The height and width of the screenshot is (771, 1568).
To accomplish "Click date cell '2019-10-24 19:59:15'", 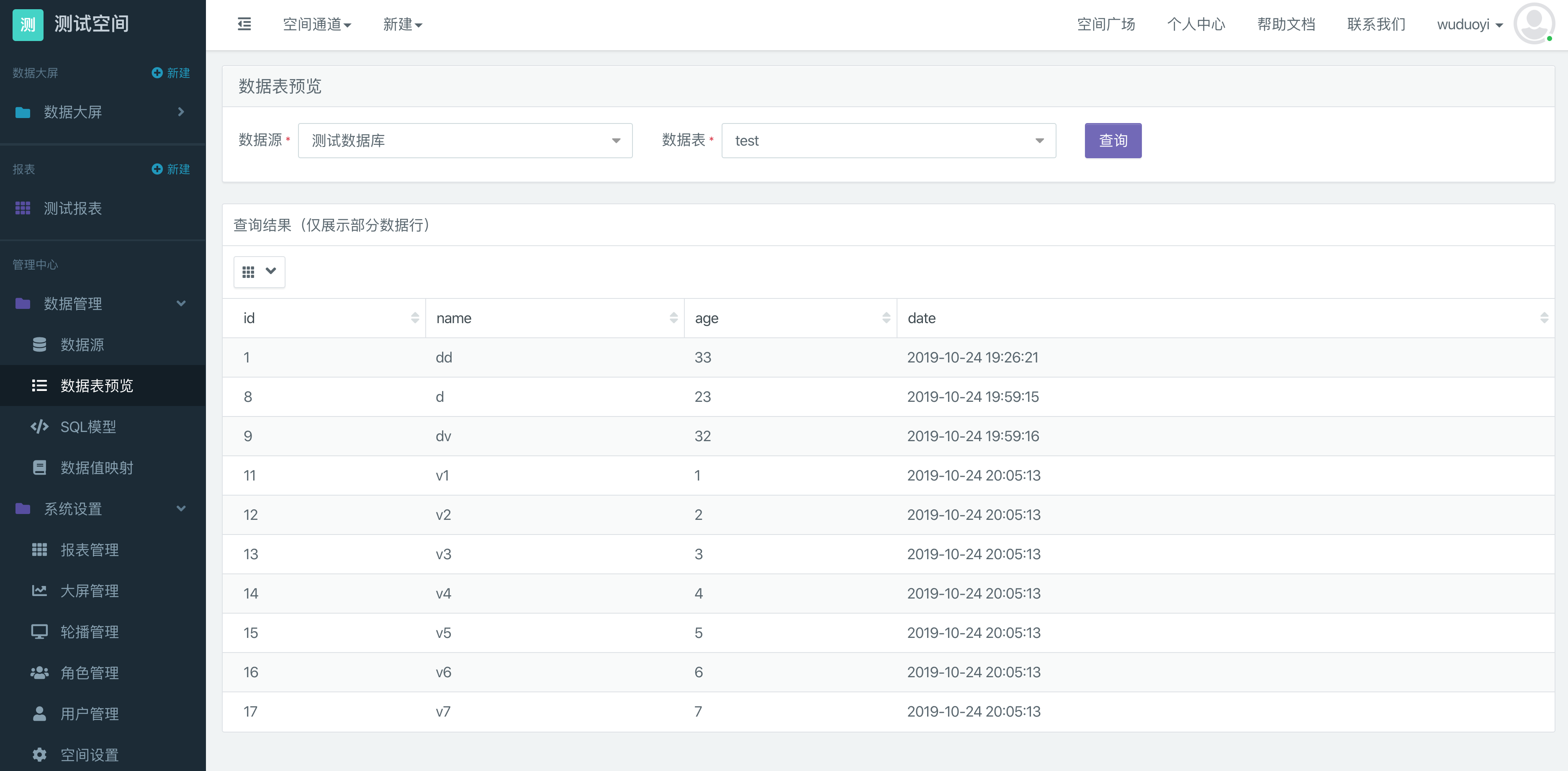I will tap(973, 397).
